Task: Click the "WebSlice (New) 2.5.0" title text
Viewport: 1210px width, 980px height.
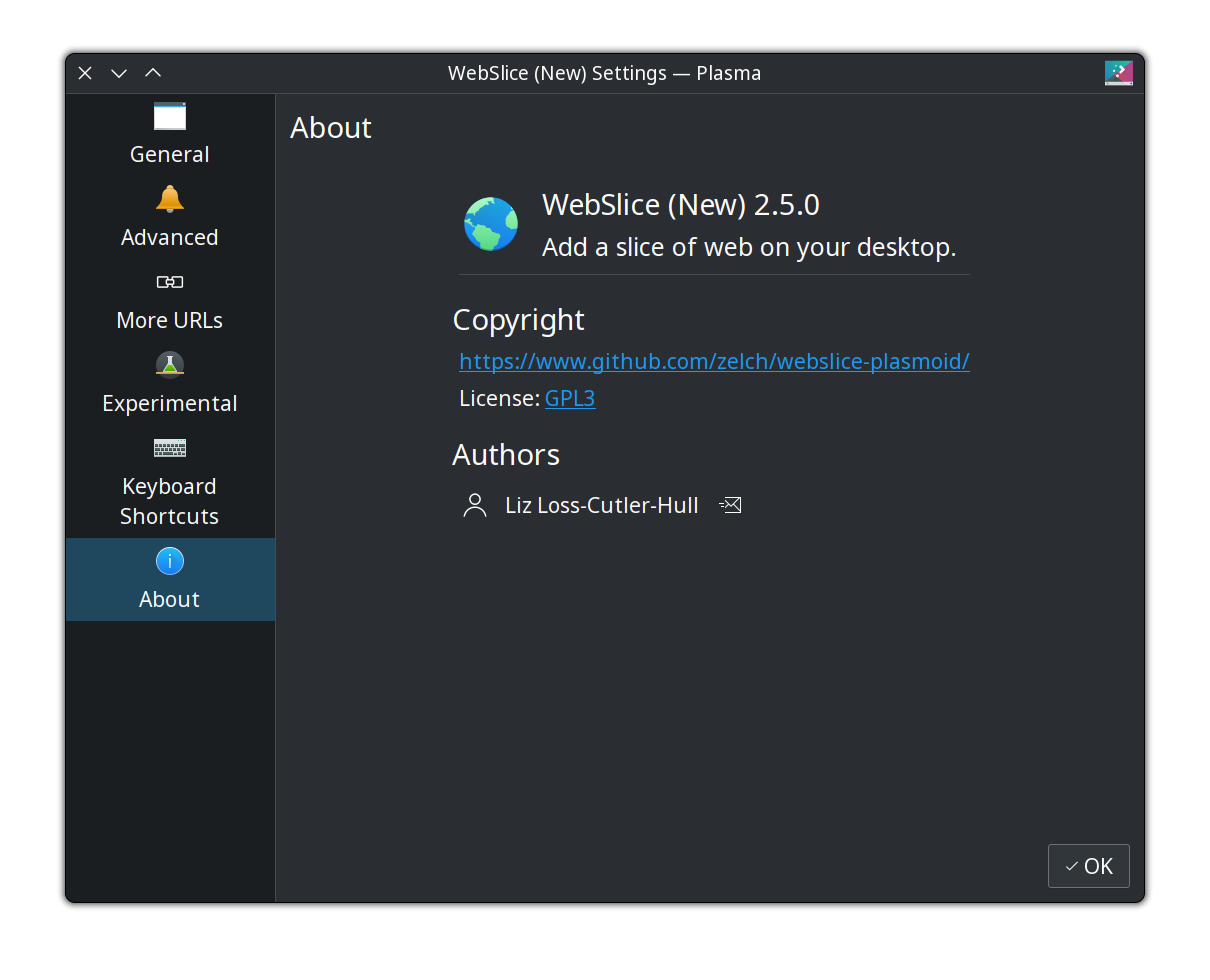Action: [681, 205]
